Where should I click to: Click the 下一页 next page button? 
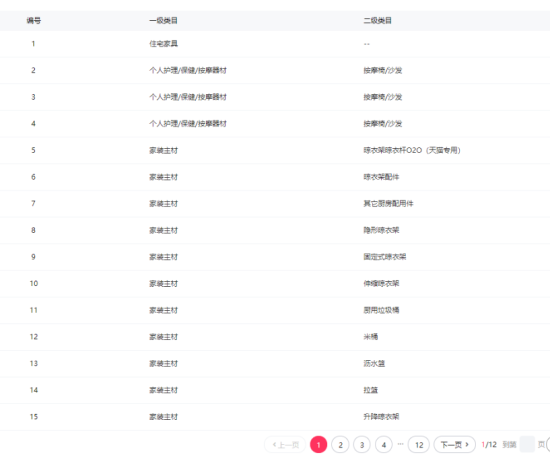pyautogui.click(x=455, y=445)
